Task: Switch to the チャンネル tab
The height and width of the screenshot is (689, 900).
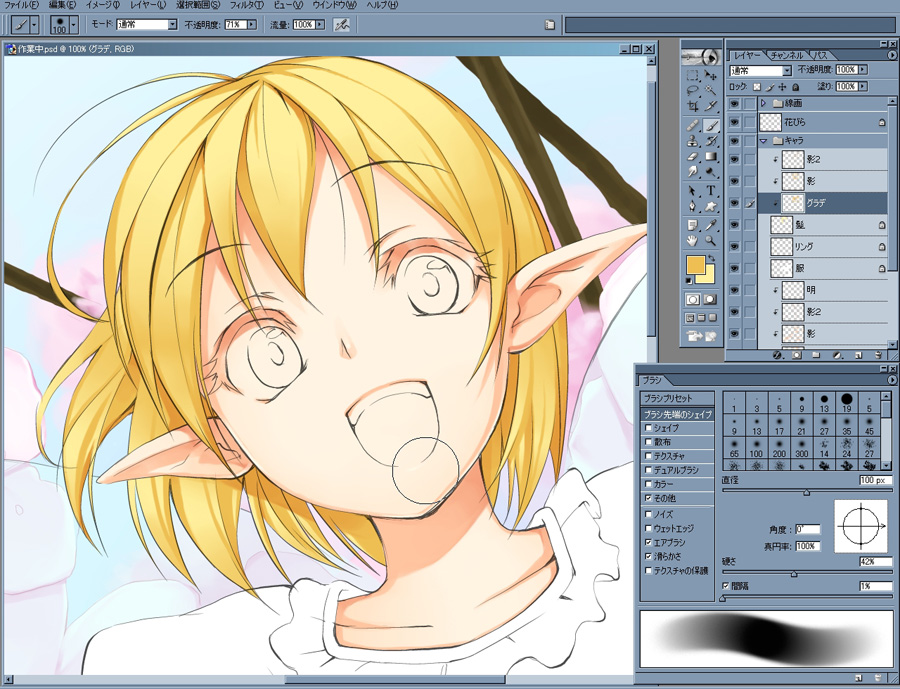Action: 788,54
